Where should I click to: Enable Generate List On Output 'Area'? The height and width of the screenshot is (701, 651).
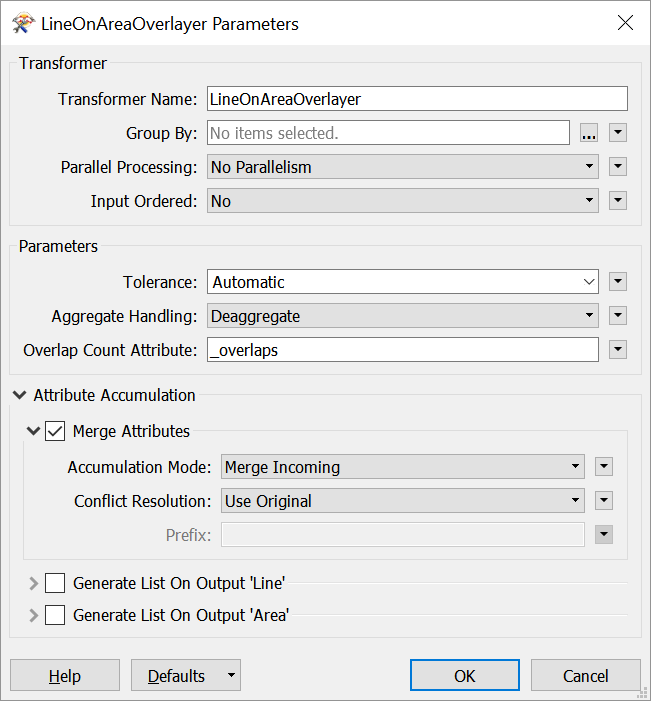(x=55, y=615)
